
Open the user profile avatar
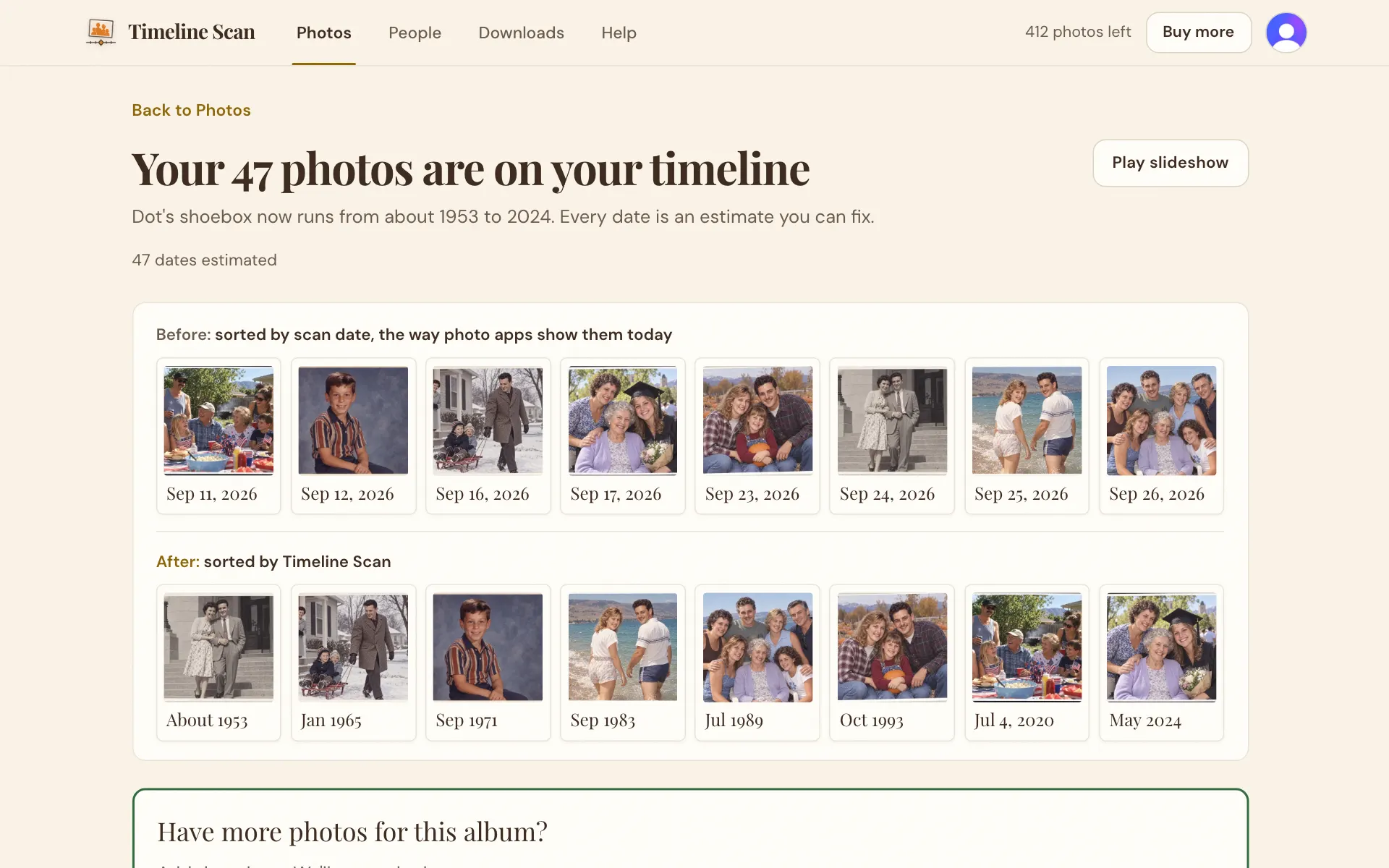click(1286, 33)
